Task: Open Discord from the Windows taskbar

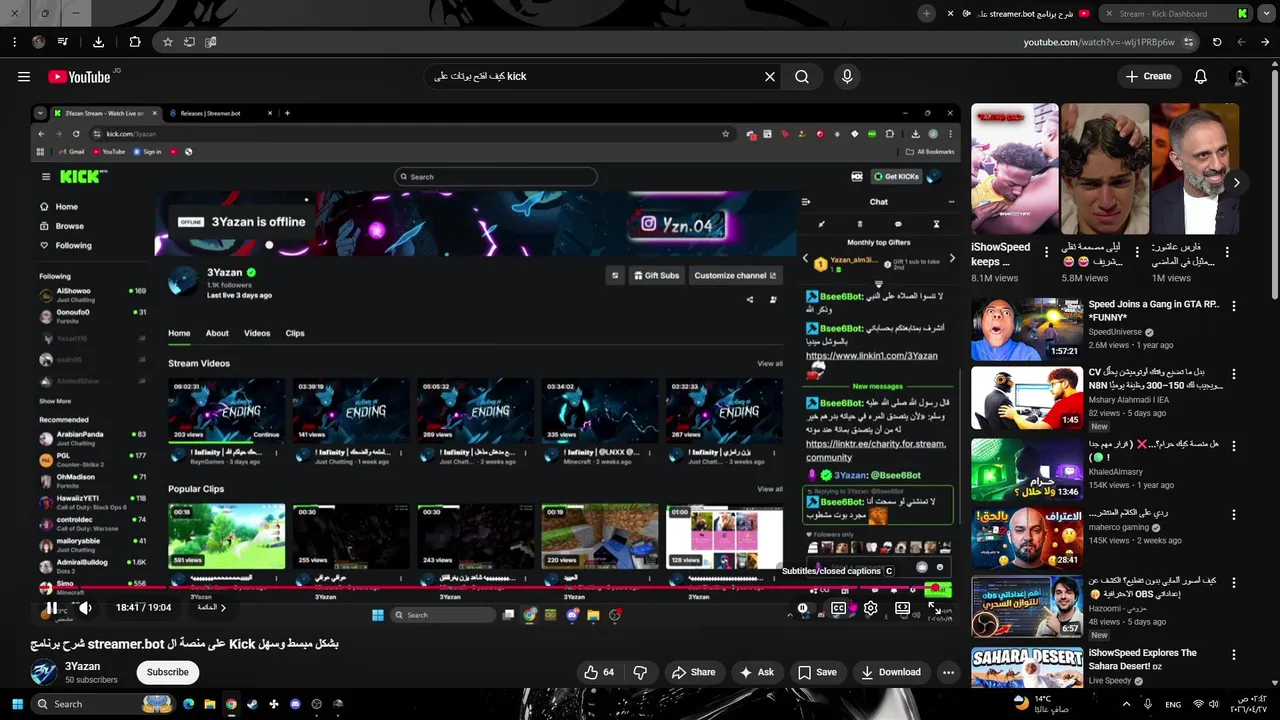Action: (x=295, y=704)
